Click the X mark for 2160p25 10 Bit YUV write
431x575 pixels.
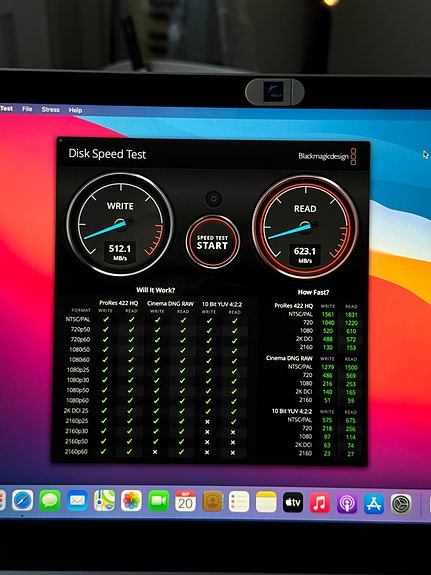(207, 422)
